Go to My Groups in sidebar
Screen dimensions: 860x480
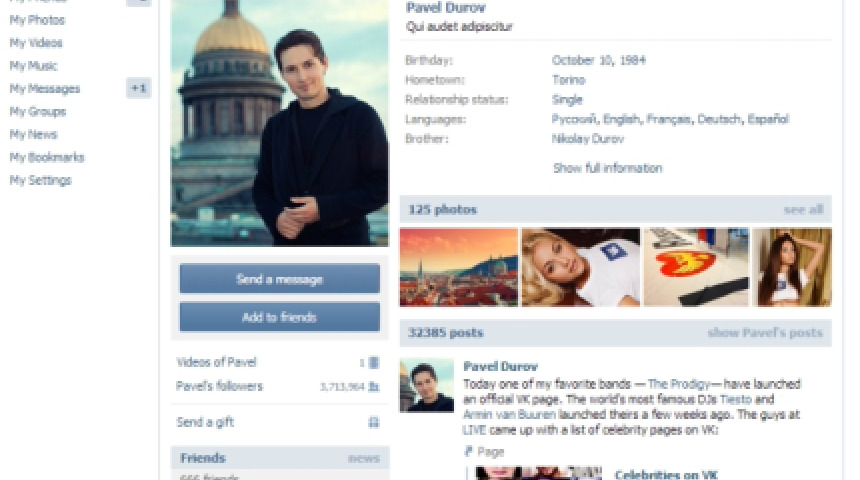(38, 112)
